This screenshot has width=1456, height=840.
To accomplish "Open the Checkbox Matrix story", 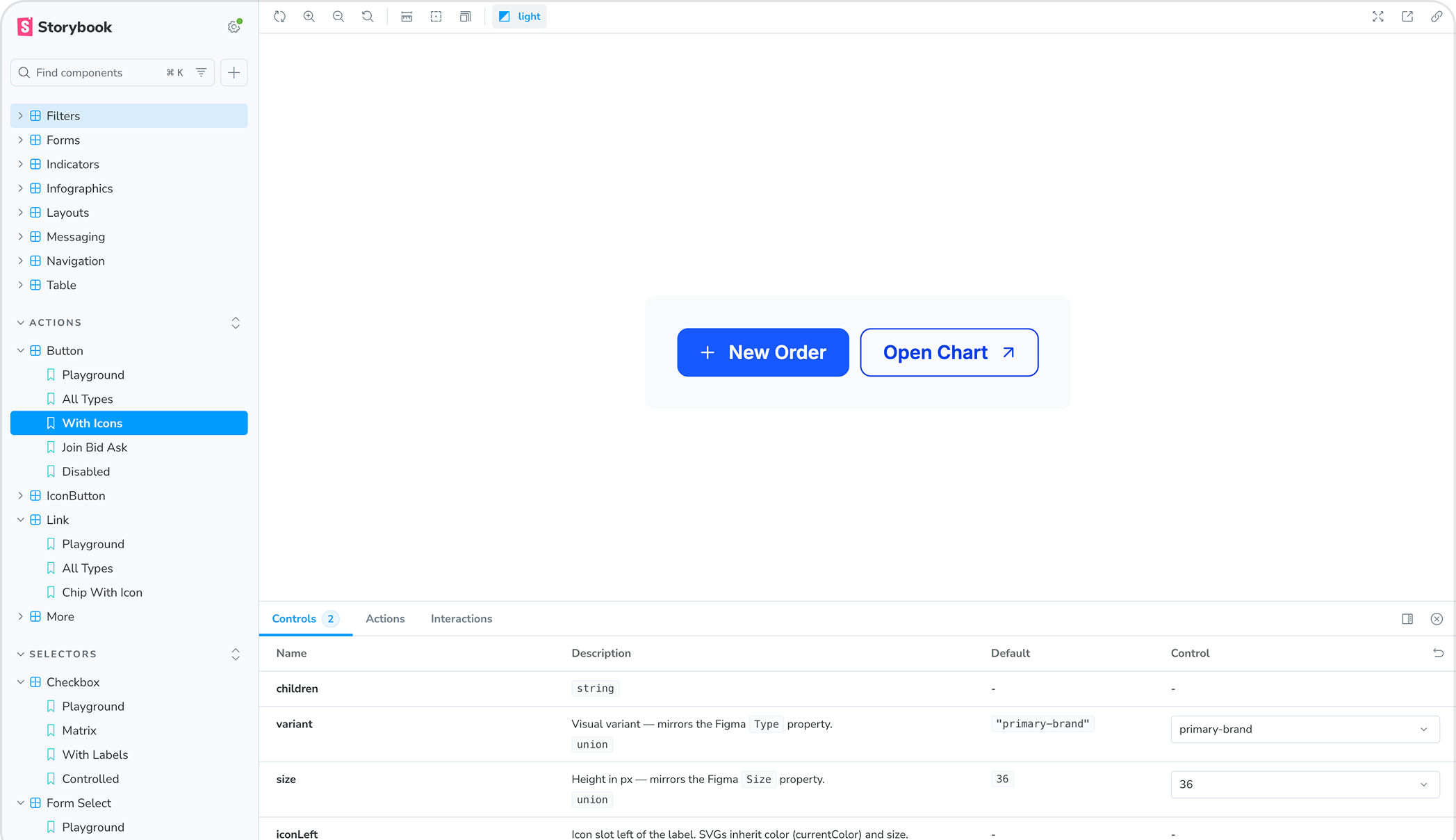I will (129, 731).
